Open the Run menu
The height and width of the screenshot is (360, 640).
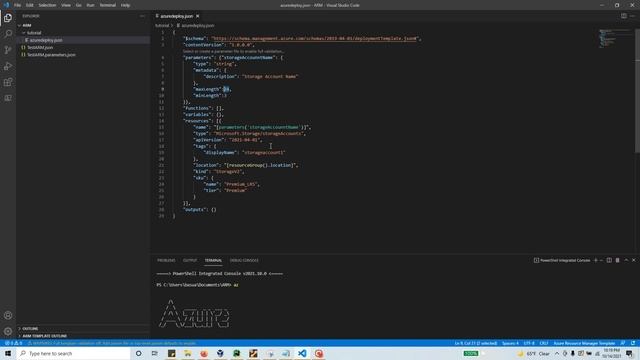point(90,5)
